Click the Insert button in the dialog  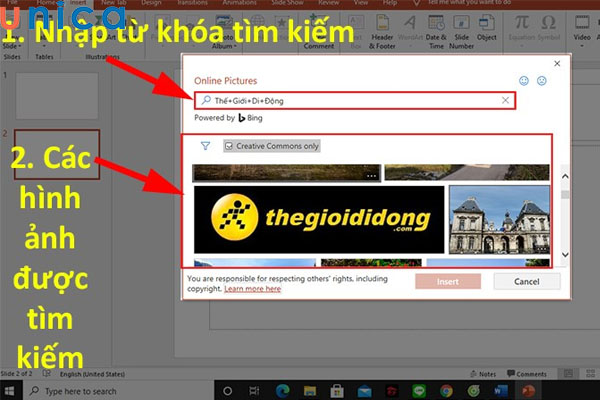(x=448, y=282)
